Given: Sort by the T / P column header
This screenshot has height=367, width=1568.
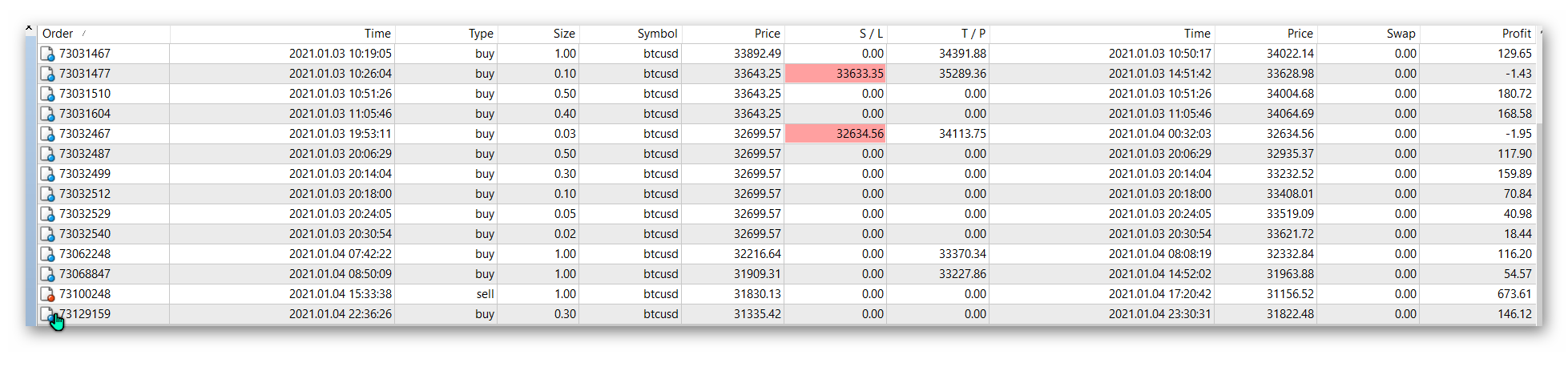Looking at the screenshot, I should point(973,34).
